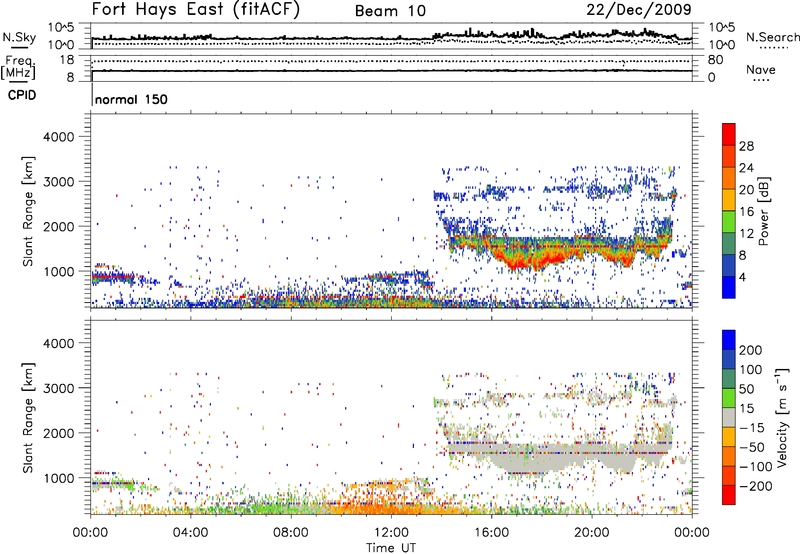Click the "20:00" time tick label
The height and width of the screenshot is (554, 800).
(x=591, y=533)
